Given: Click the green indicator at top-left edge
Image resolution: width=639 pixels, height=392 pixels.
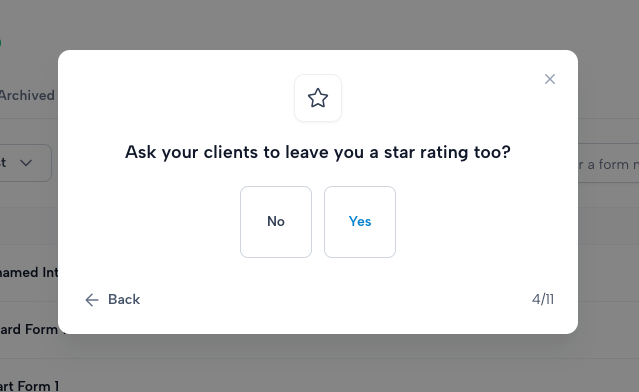Looking at the screenshot, I should click(x=0, y=42).
